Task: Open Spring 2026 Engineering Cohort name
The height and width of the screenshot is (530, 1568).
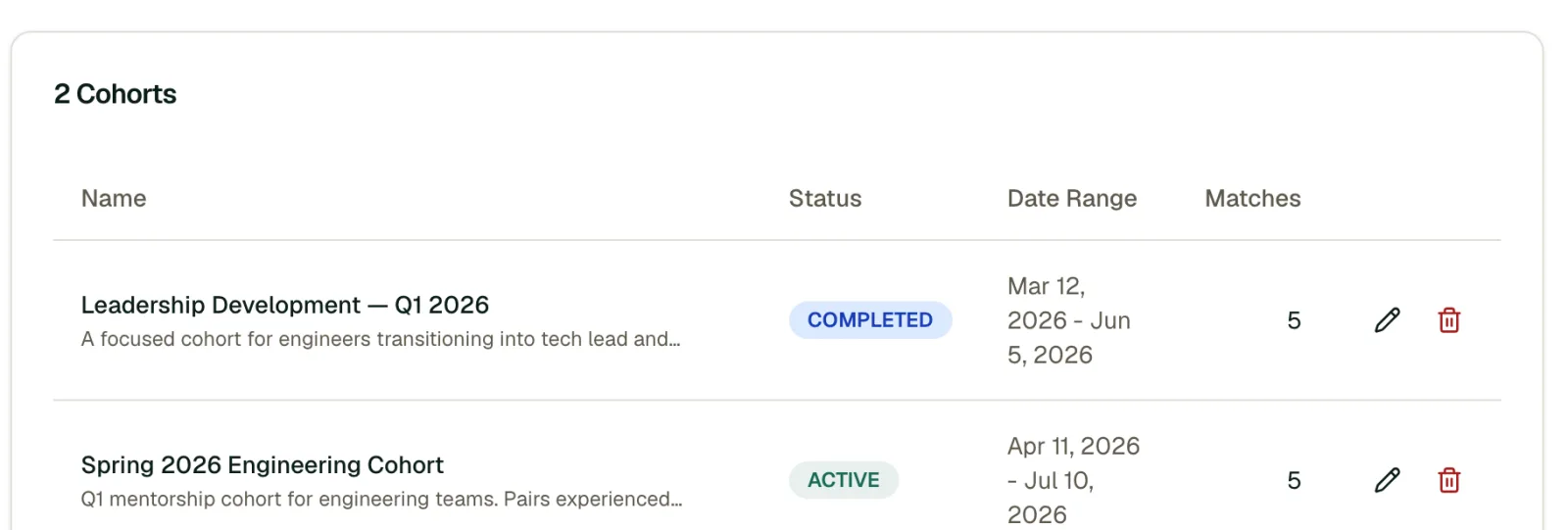Action: coord(263,464)
